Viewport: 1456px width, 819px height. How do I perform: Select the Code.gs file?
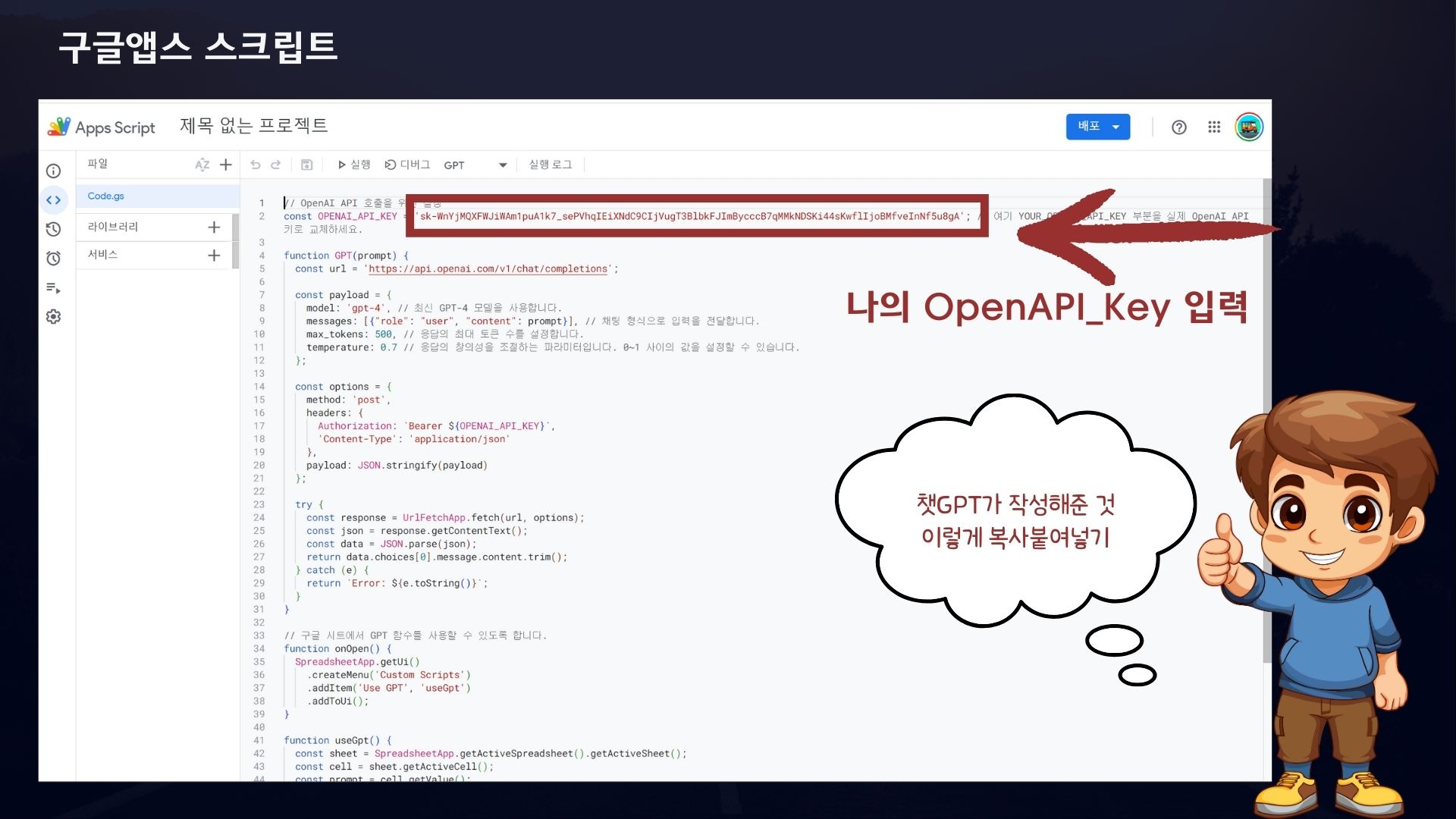pos(106,196)
